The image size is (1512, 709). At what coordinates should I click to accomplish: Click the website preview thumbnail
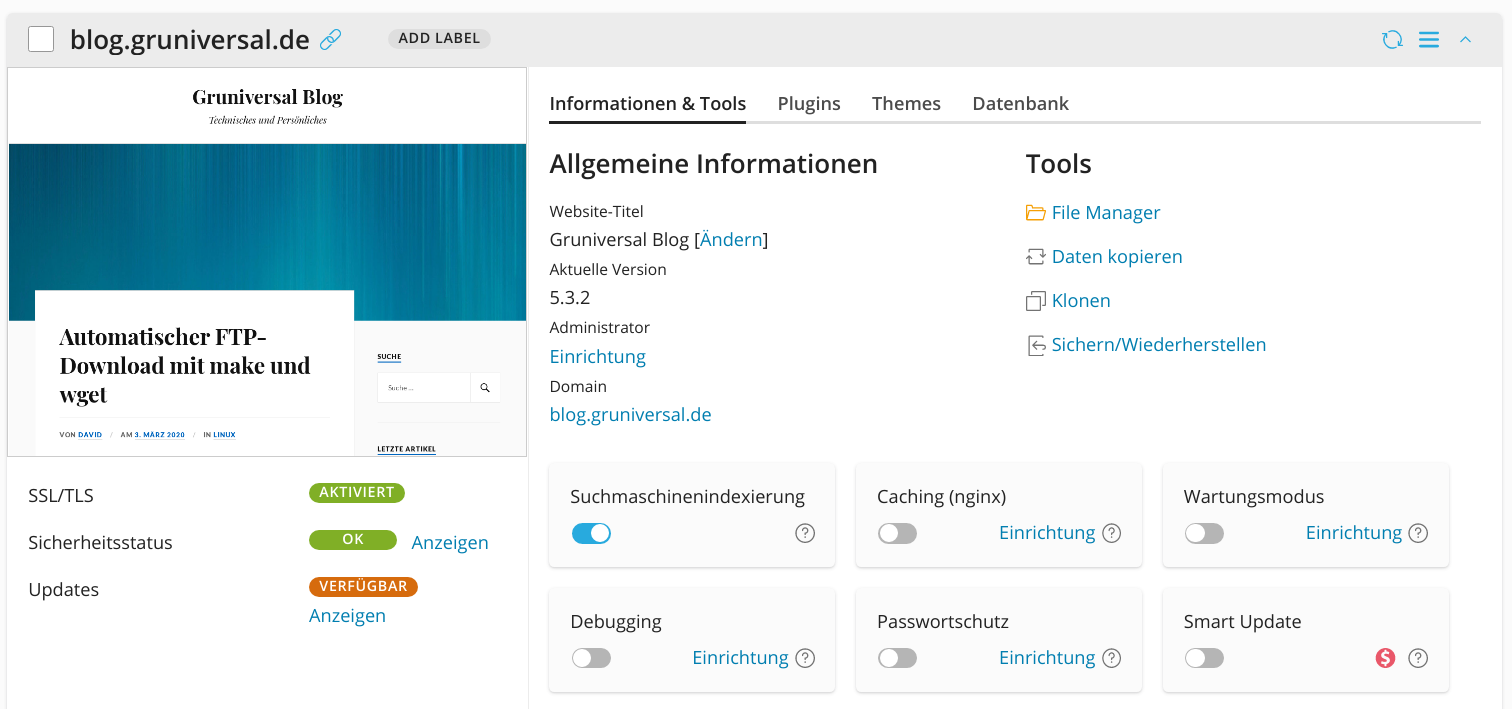267,260
